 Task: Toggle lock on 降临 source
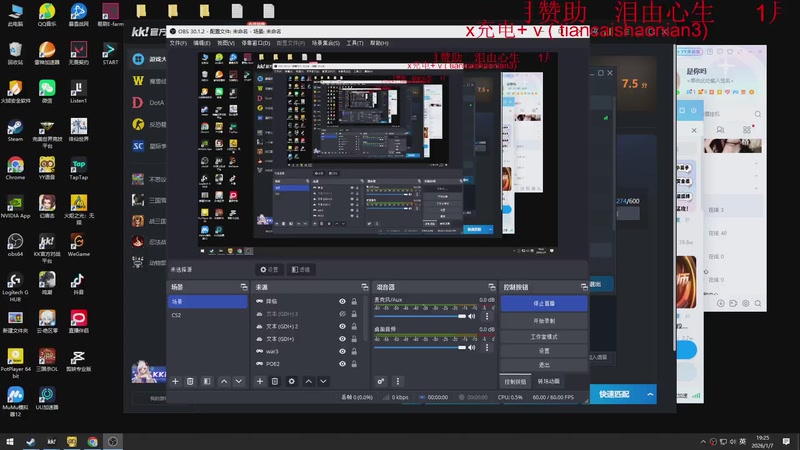[x=354, y=302]
